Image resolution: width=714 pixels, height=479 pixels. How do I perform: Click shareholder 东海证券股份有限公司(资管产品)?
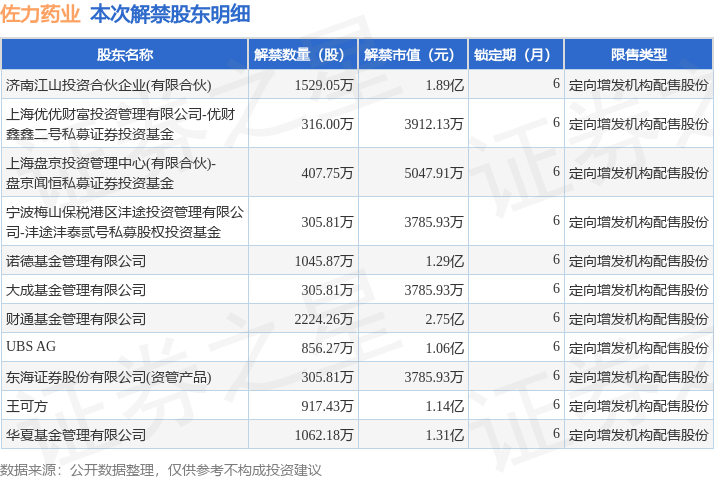point(108,377)
